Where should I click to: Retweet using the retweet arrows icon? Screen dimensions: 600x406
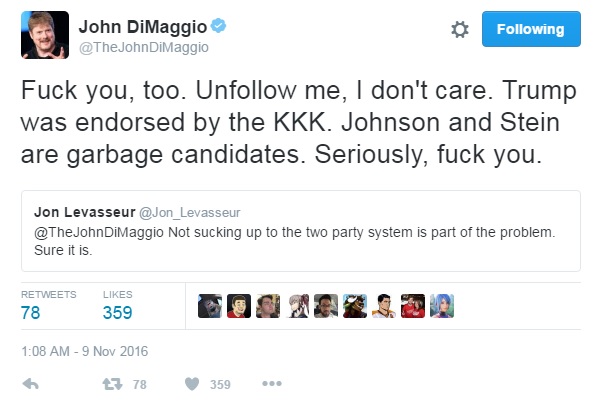click(112, 384)
